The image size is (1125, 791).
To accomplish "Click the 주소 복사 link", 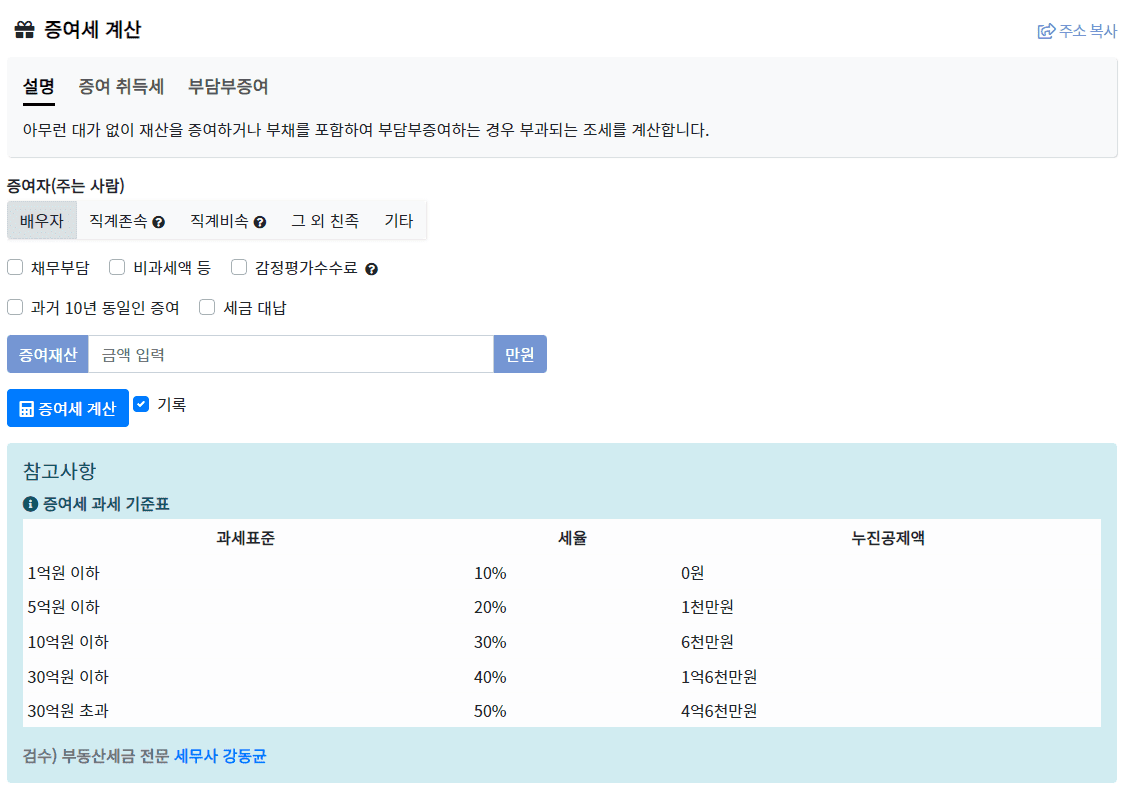I will [x=1078, y=31].
